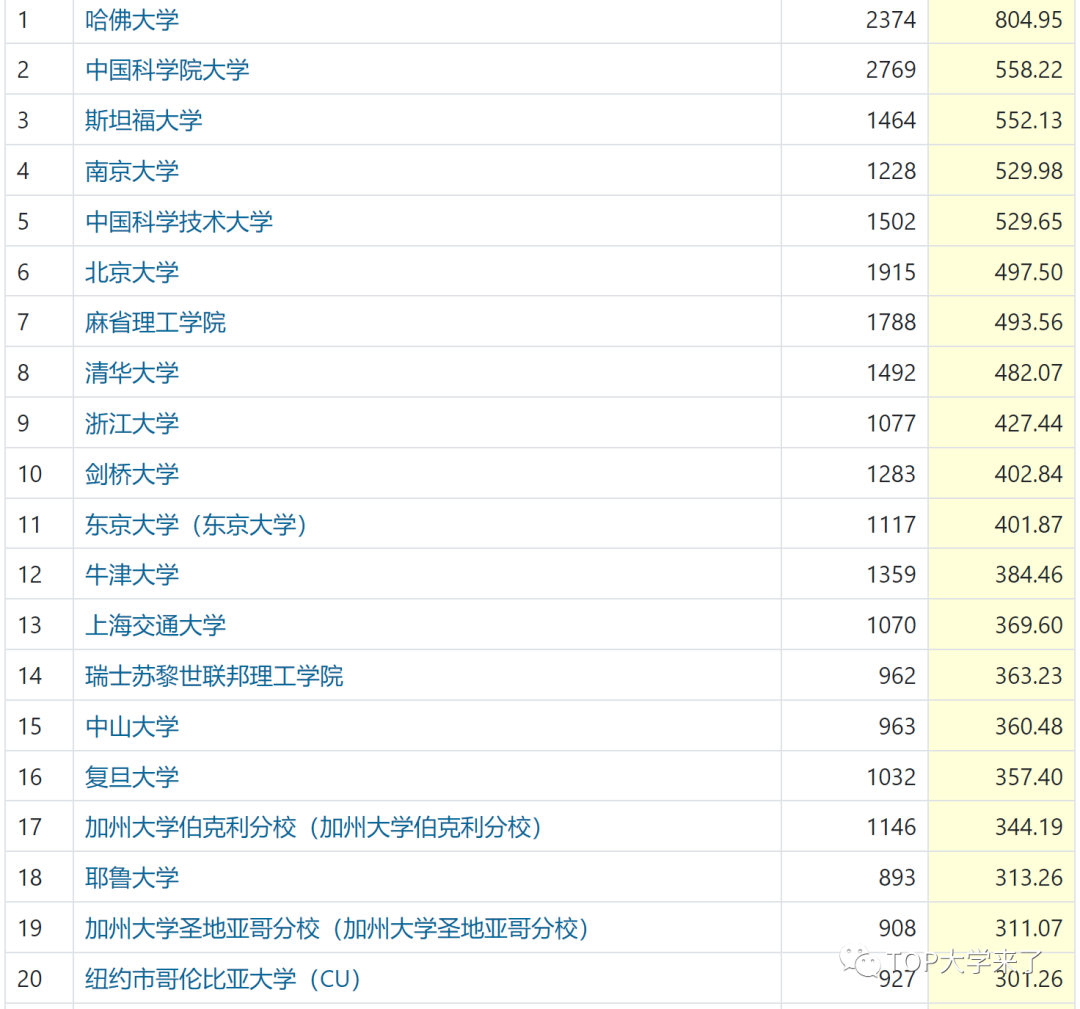Screen dimensions: 1080x1009
Task: Visit the 清华大学 link
Action: (x=132, y=373)
